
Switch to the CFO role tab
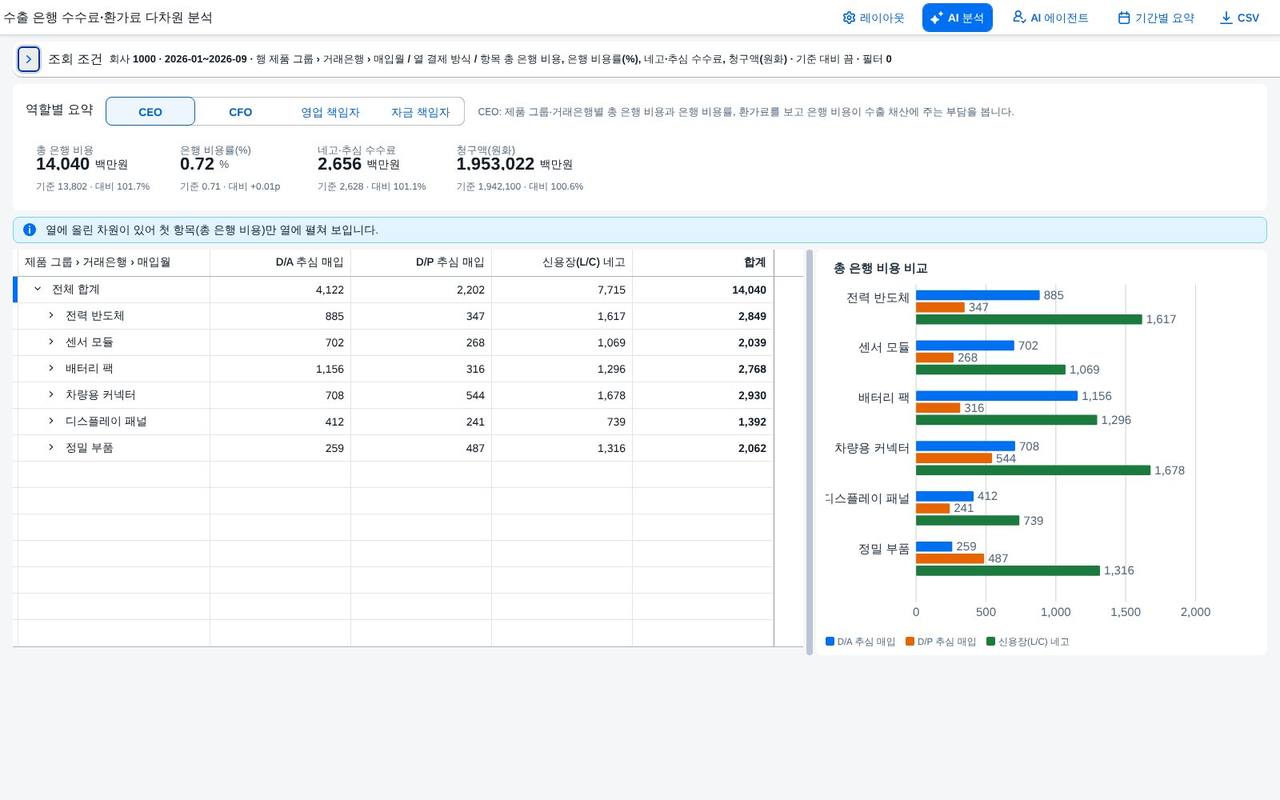240,112
